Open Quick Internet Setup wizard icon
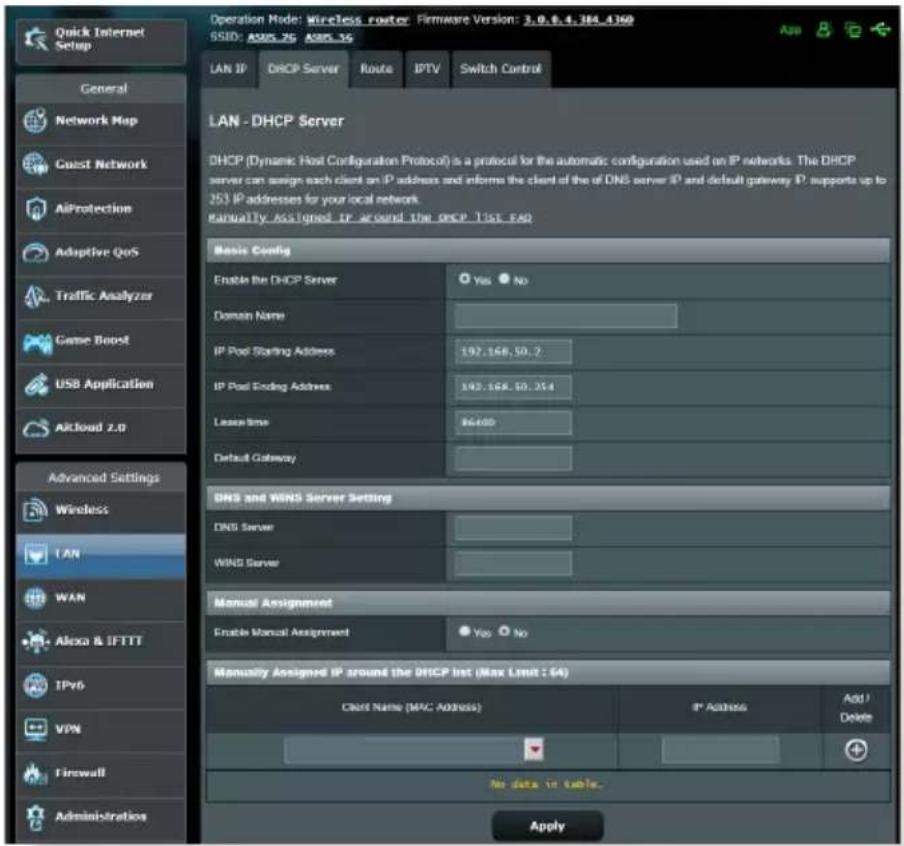 click(x=36, y=39)
